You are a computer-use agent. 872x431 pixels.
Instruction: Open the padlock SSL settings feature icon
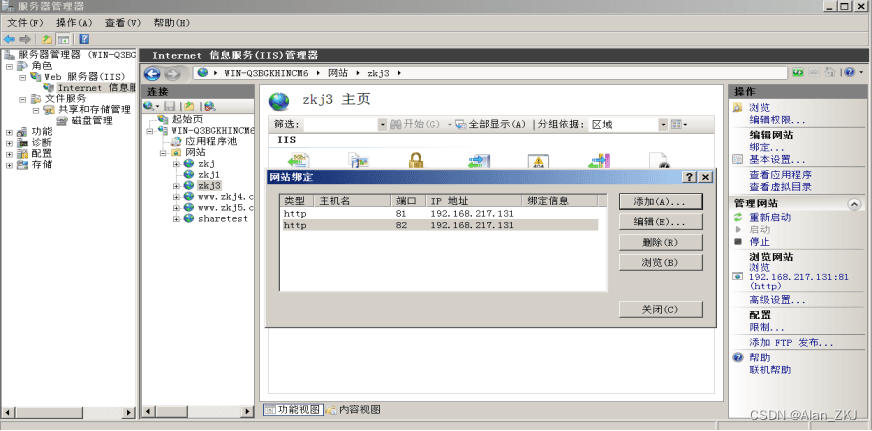click(x=415, y=160)
